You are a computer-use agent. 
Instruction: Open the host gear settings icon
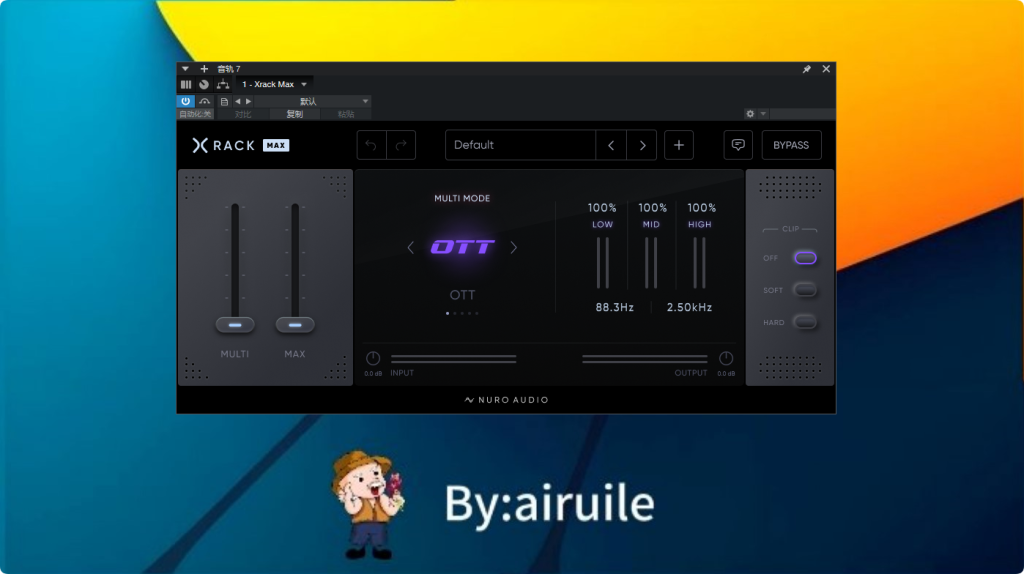pos(750,114)
